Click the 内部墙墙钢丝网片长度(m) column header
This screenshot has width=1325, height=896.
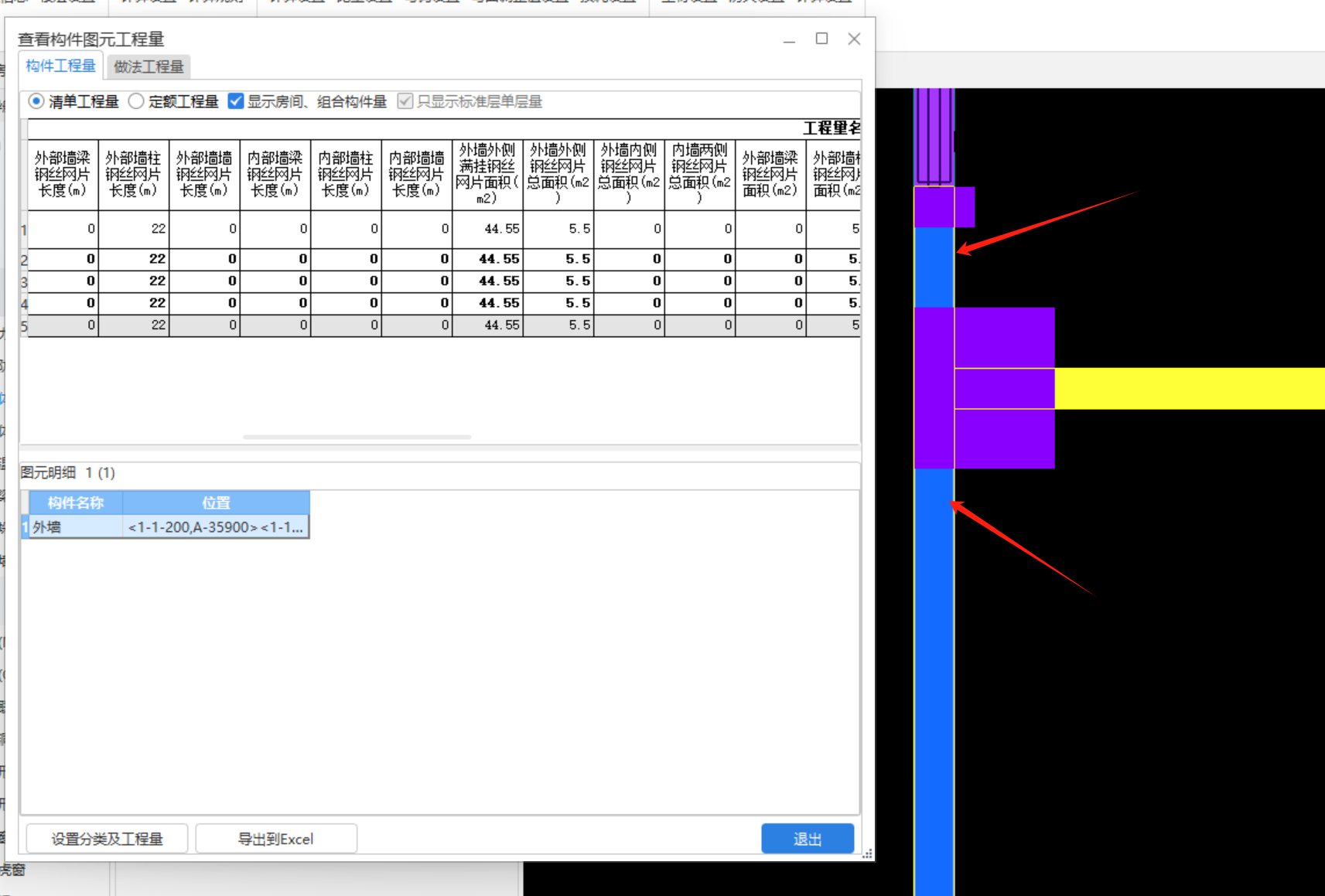coord(417,175)
